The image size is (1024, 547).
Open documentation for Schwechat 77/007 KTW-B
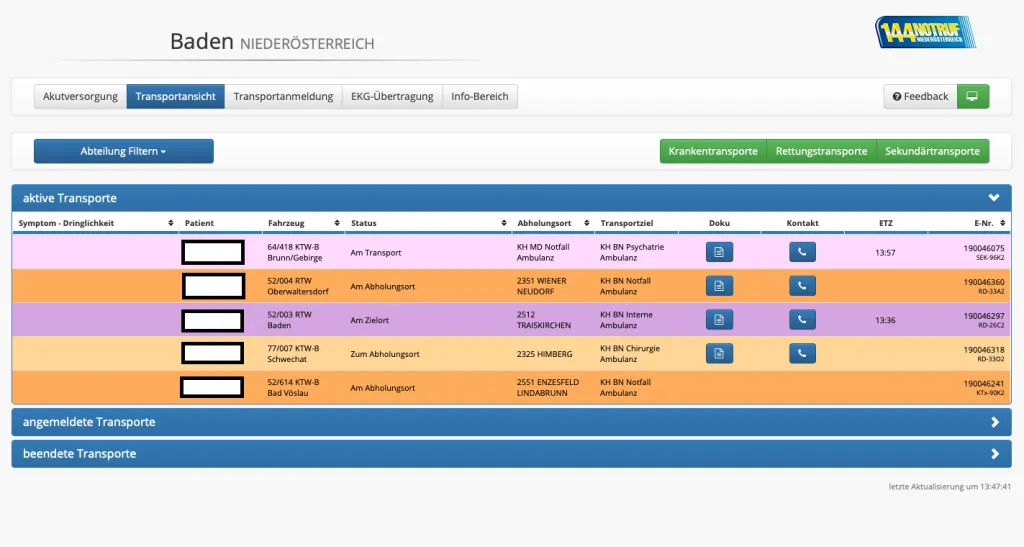[x=719, y=353]
